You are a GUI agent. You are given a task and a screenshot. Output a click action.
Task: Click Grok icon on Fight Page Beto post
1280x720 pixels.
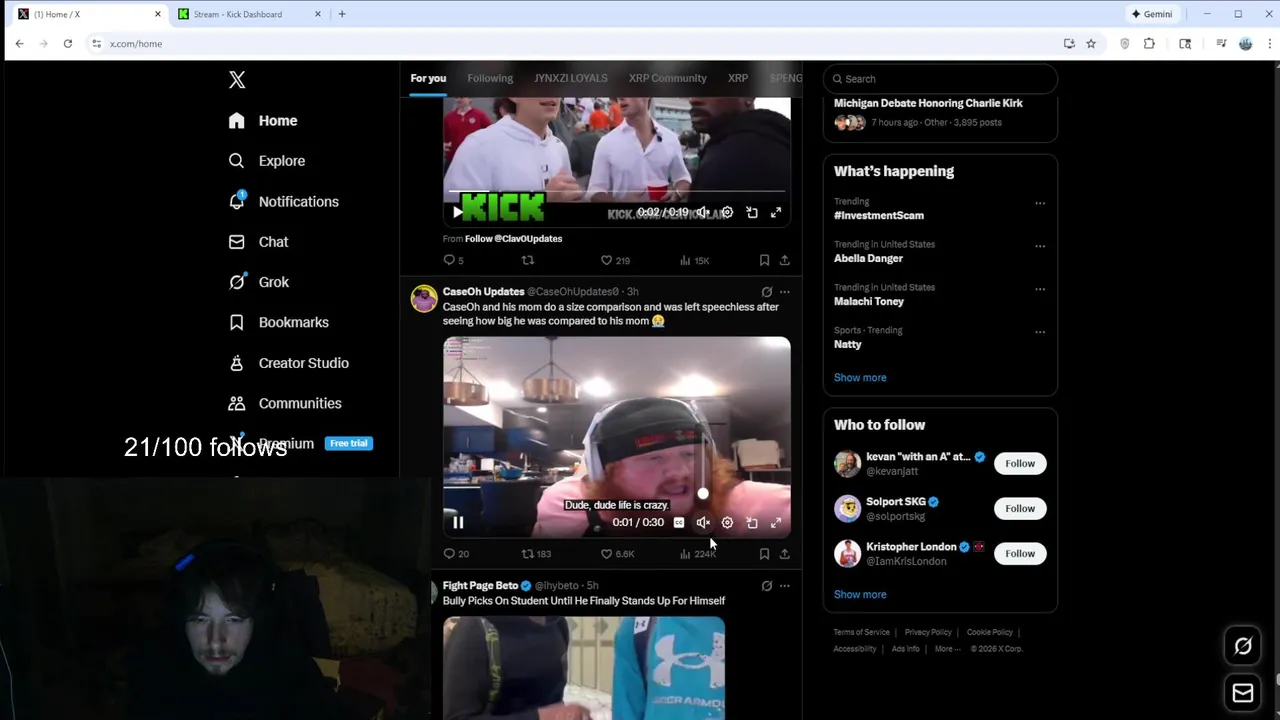[767, 586]
